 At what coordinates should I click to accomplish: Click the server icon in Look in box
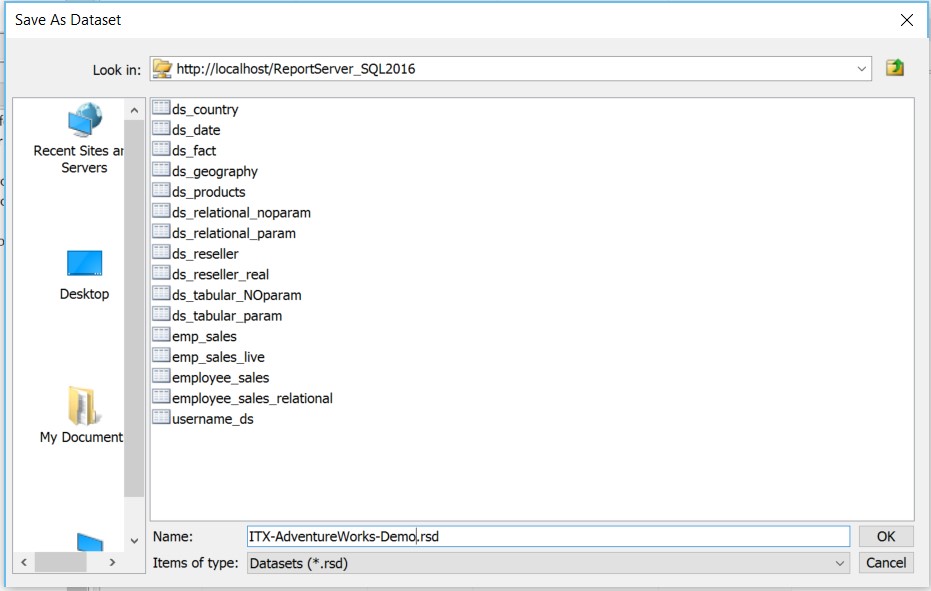(x=162, y=69)
